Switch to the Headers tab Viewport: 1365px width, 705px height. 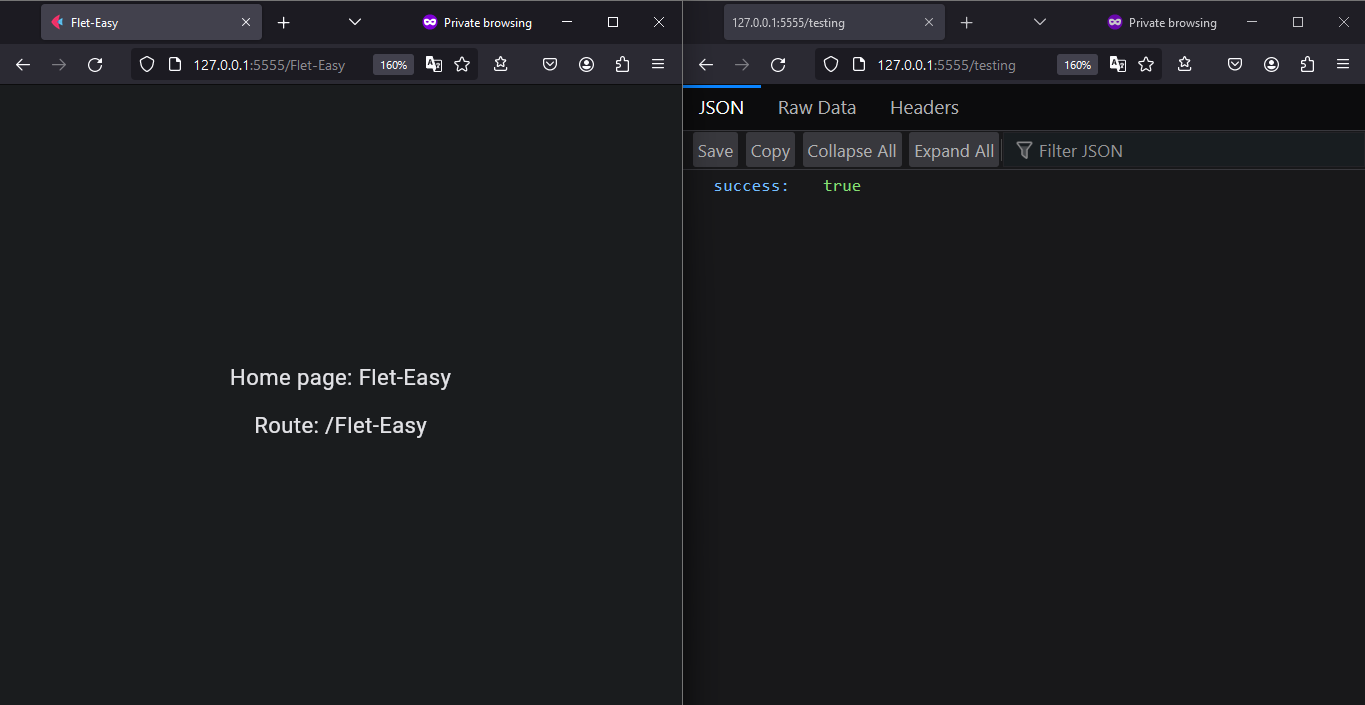coord(924,108)
